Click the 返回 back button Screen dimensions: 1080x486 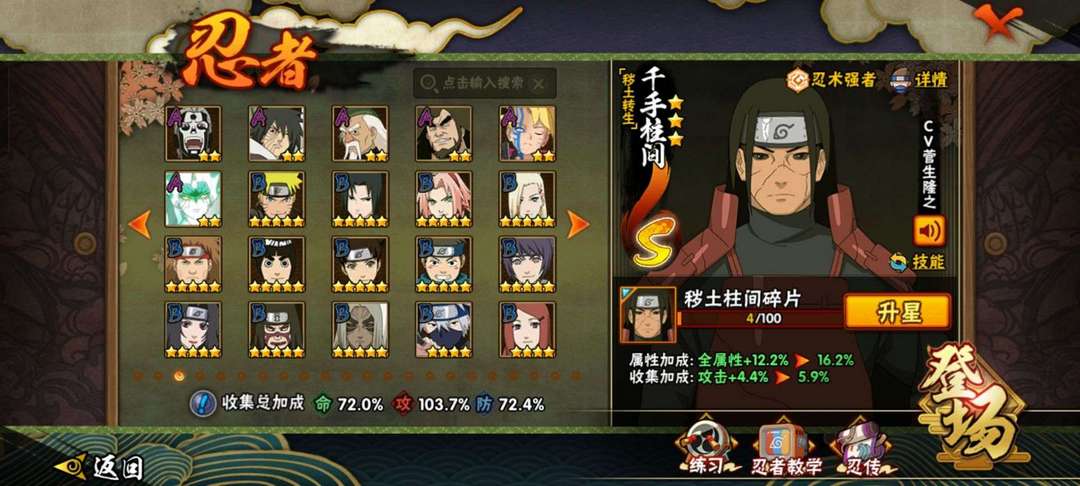(x=98, y=468)
